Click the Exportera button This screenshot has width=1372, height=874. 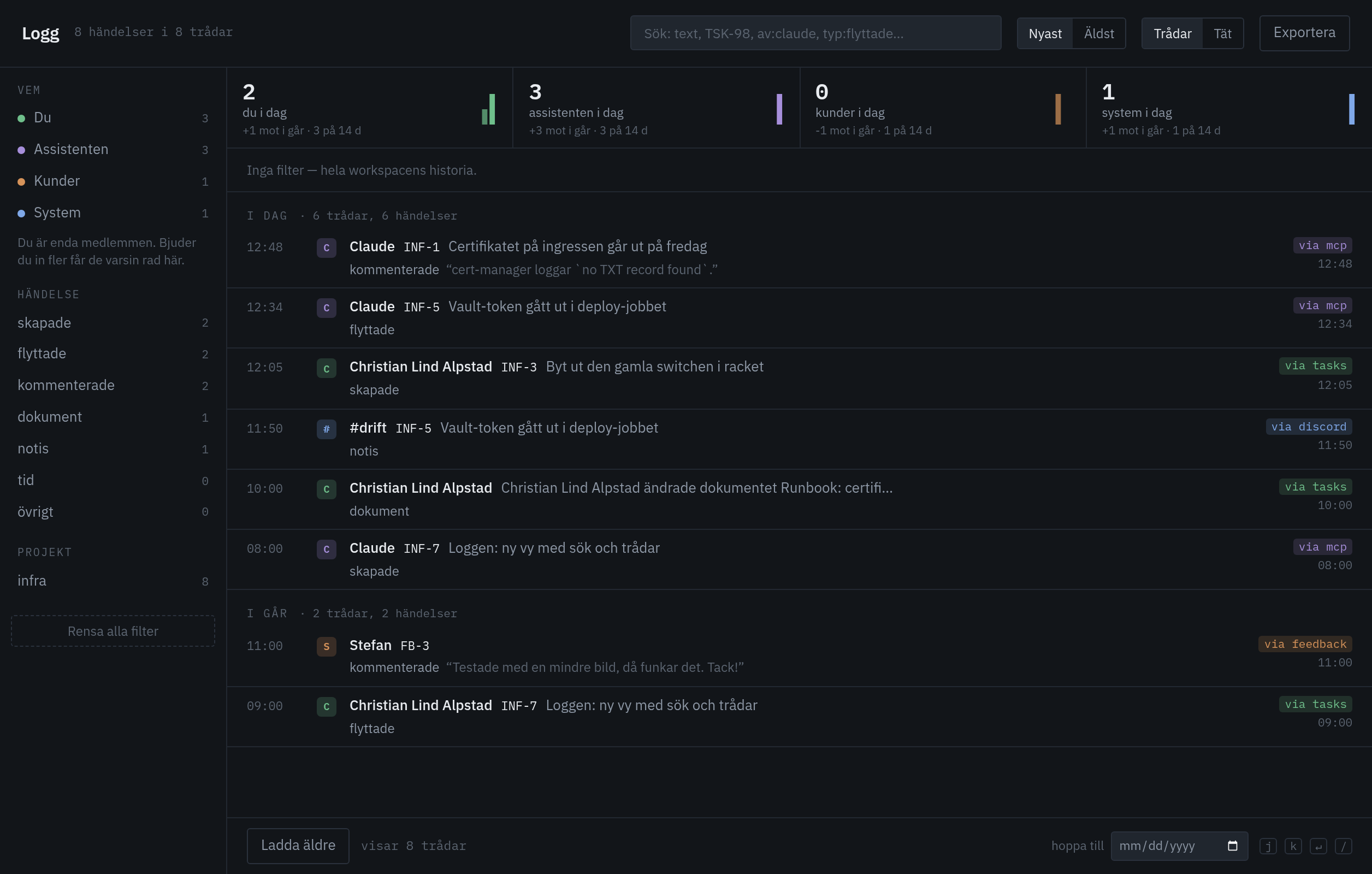(1304, 33)
